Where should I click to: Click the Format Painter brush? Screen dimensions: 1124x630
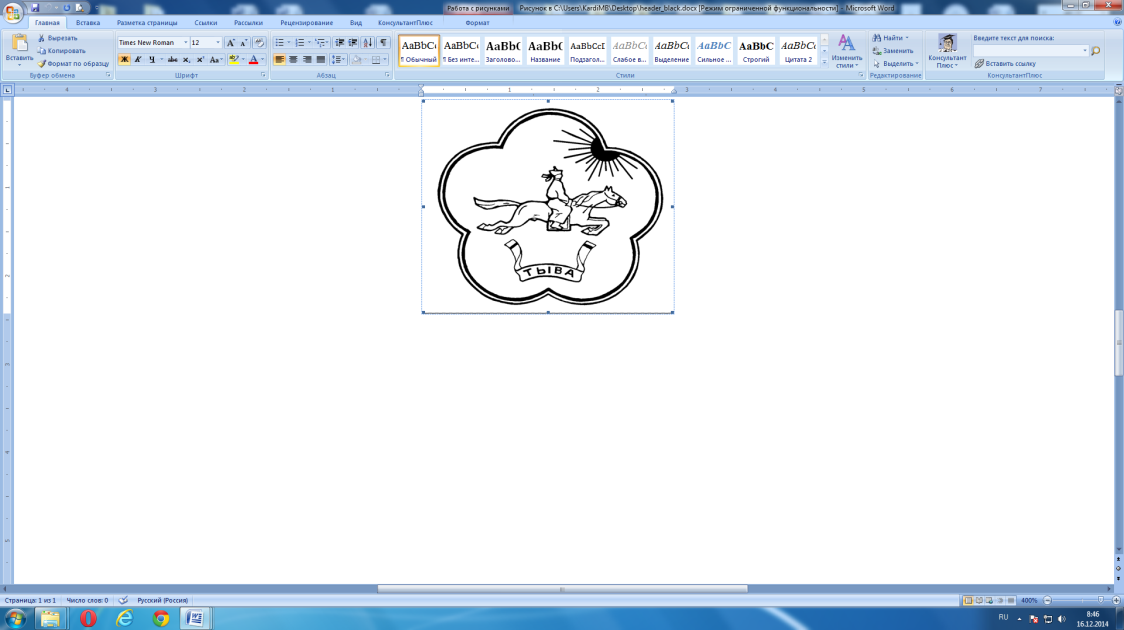41,63
